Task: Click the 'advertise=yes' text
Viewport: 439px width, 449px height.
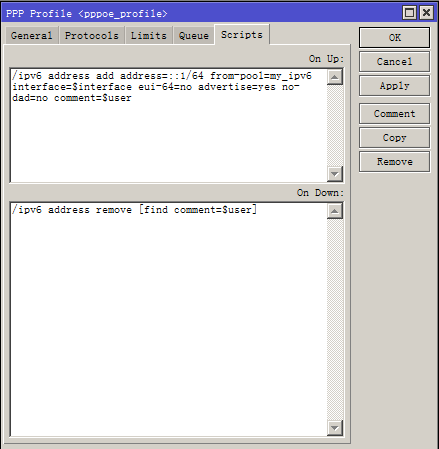Action: [x=237, y=87]
